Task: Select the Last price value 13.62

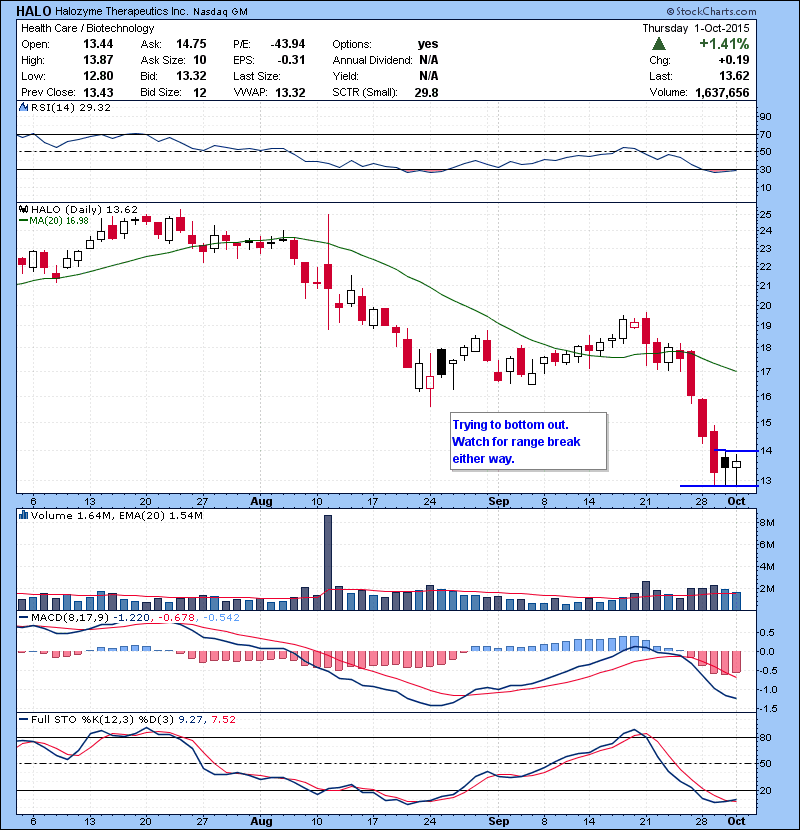Action: pyautogui.click(x=734, y=76)
